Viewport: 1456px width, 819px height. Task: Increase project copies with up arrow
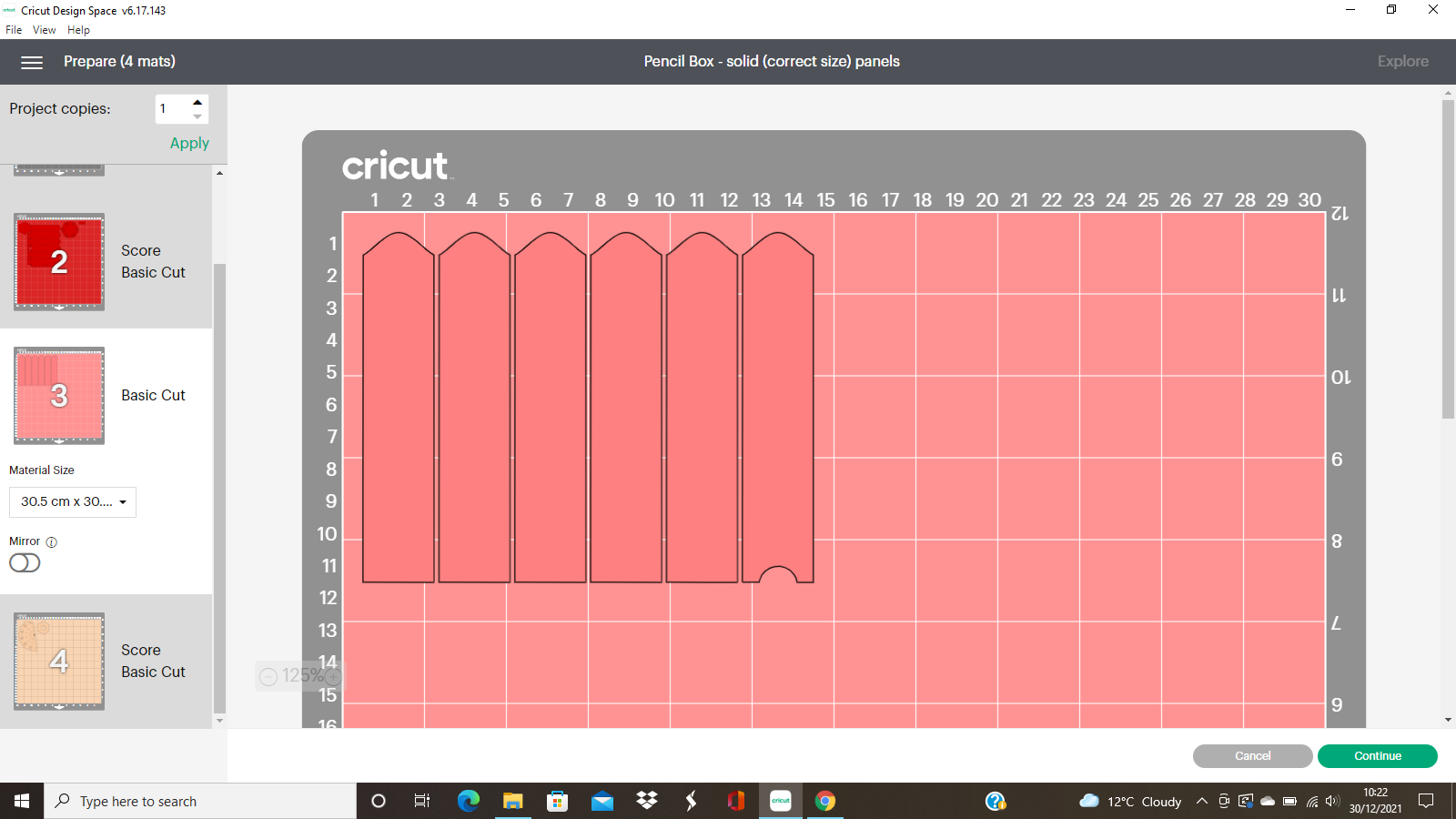pos(197,102)
